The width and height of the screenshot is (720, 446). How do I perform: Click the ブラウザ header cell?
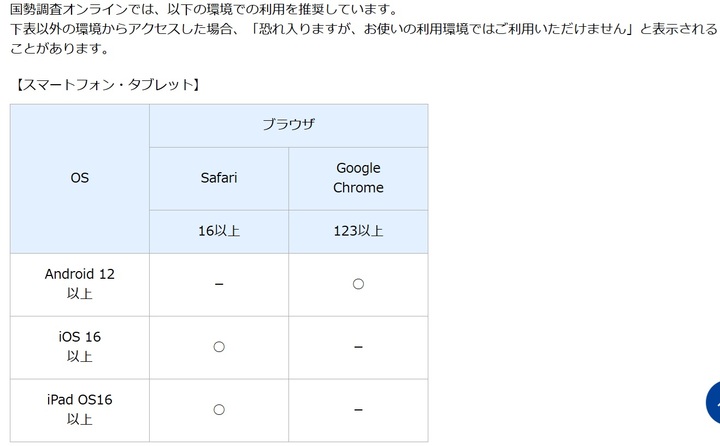289,125
